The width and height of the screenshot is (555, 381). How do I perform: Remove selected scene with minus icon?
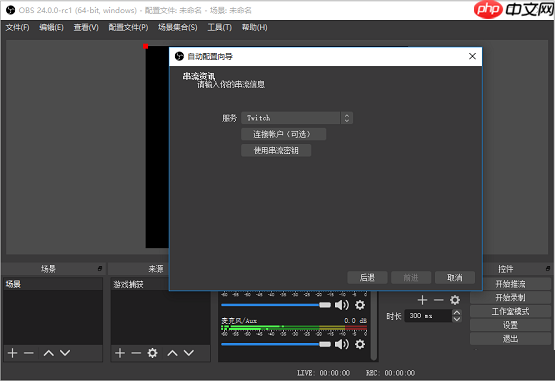(x=29, y=353)
